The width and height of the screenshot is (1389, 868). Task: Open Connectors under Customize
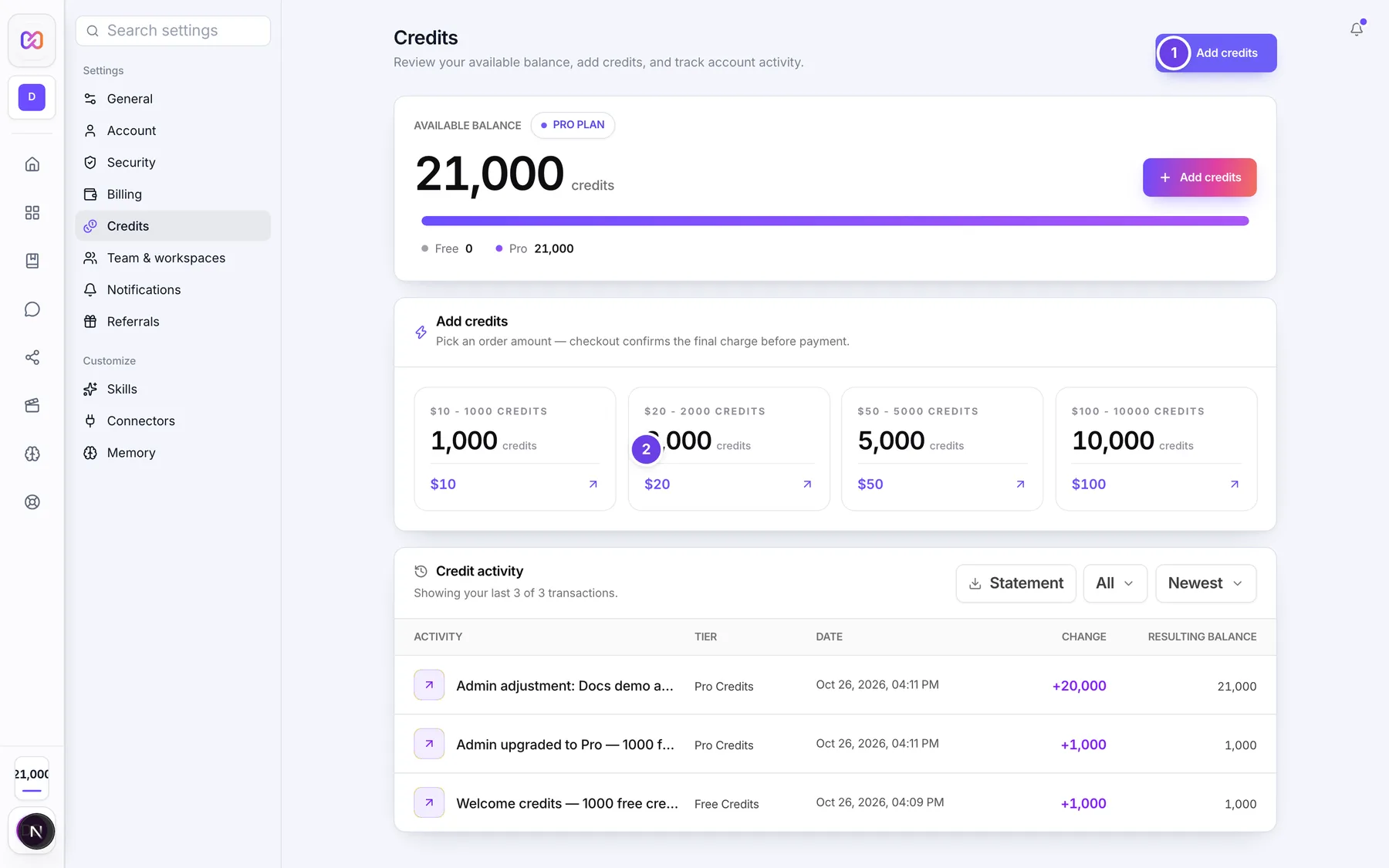(x=173, y=420)
